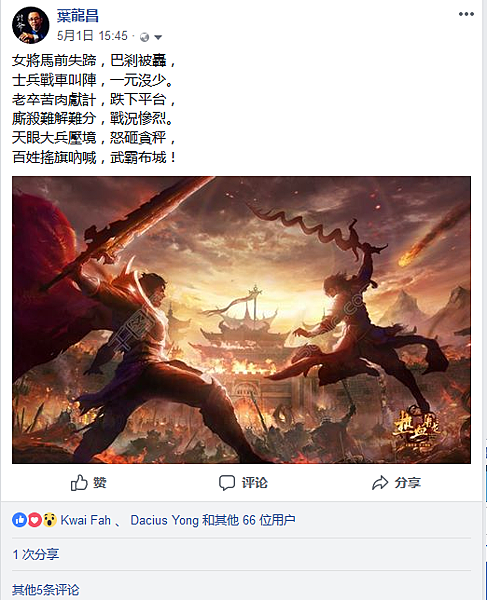
Task: Click the red heart Love reaction icon
Action: click(34, 520)
